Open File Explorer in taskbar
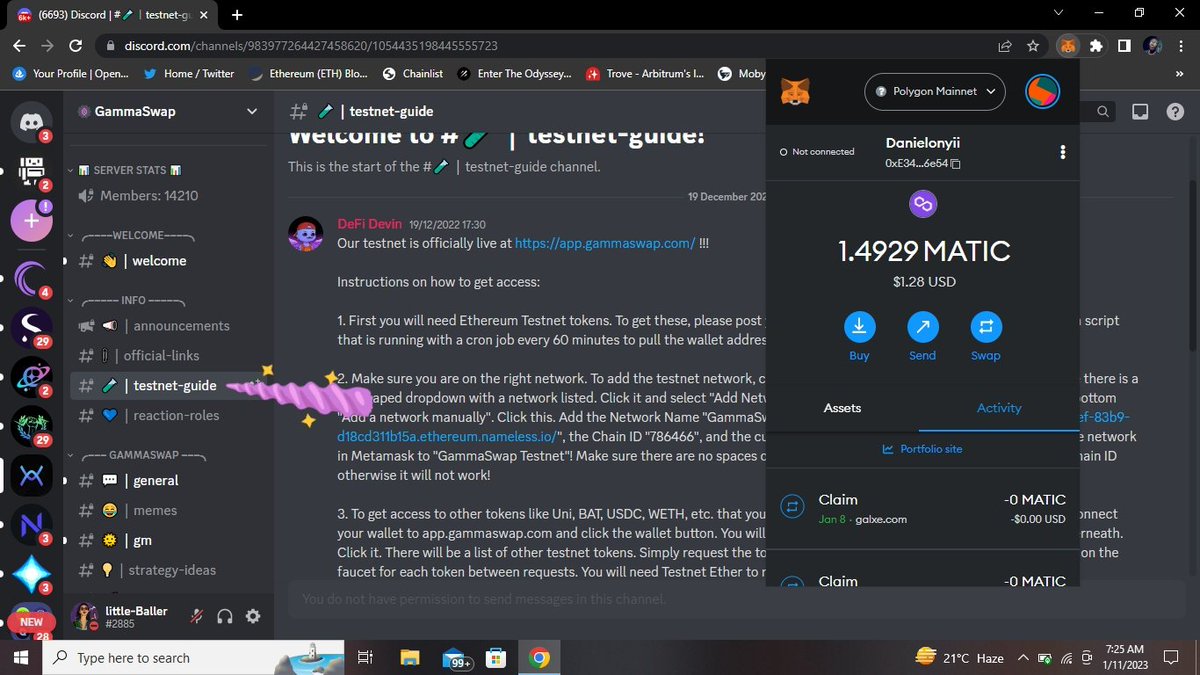The image size is (1200, 675). click(x=410, y=657)
